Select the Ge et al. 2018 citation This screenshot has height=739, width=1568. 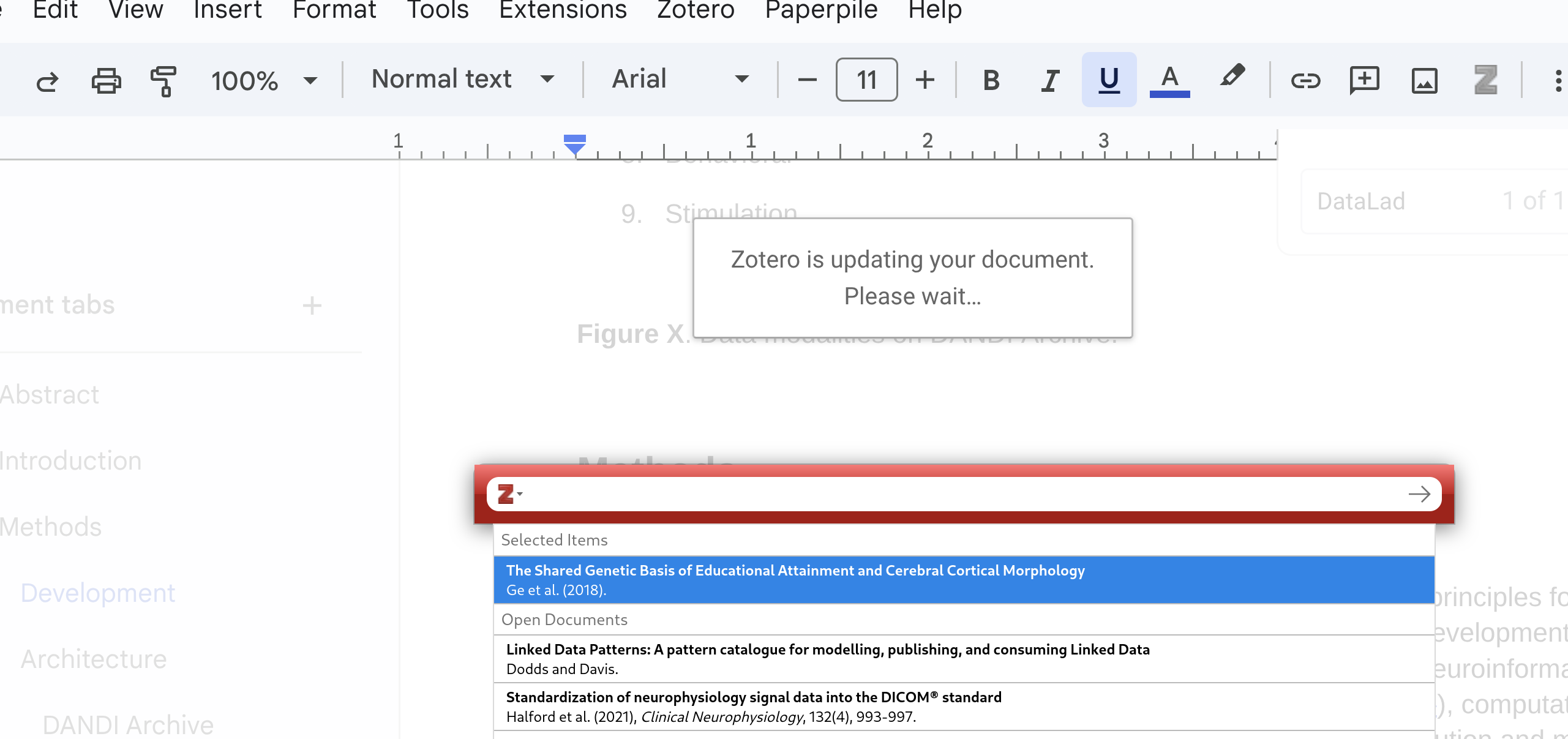click(x=964, y=580)
